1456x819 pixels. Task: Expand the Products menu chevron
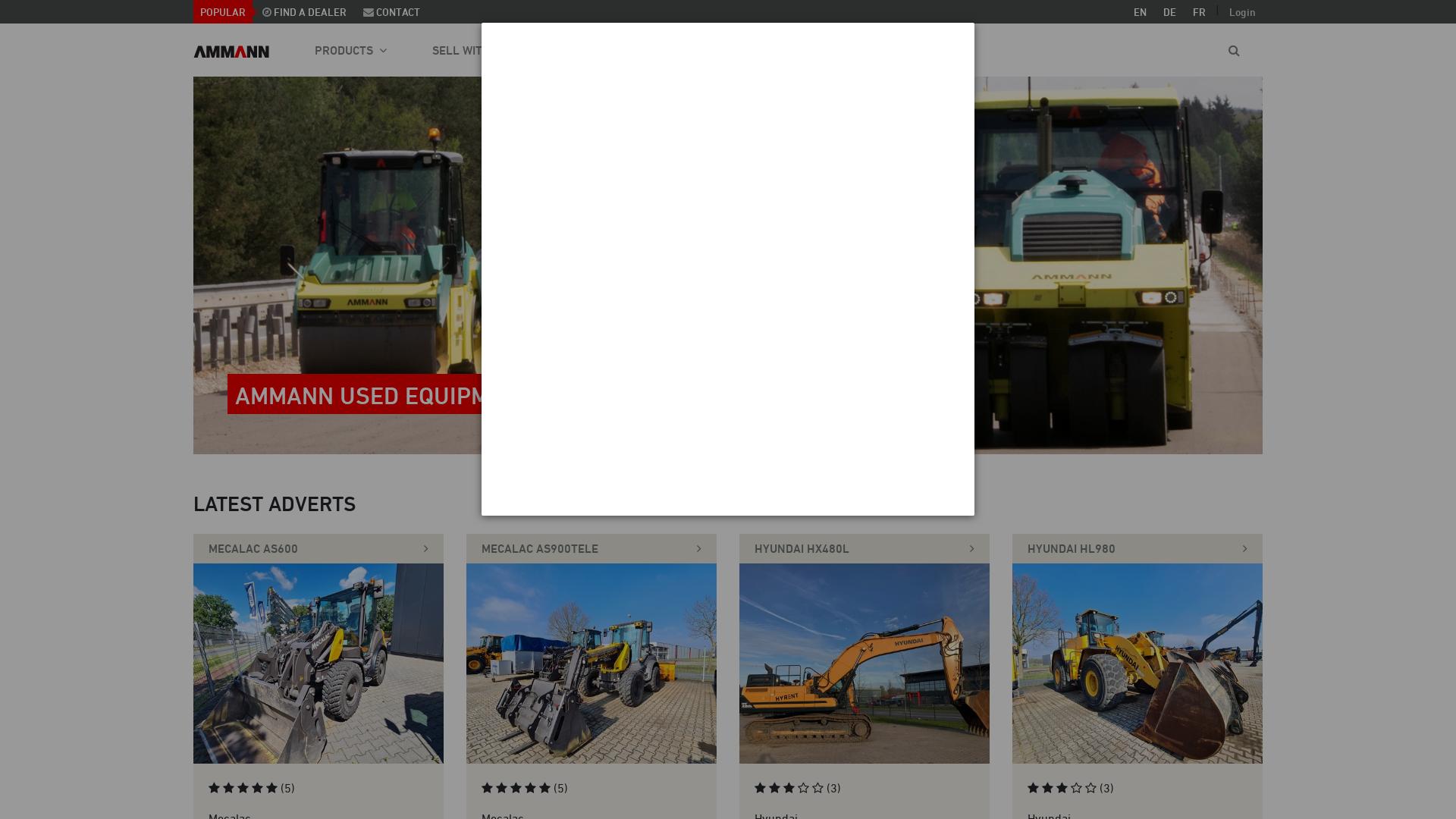pos(383,51)
